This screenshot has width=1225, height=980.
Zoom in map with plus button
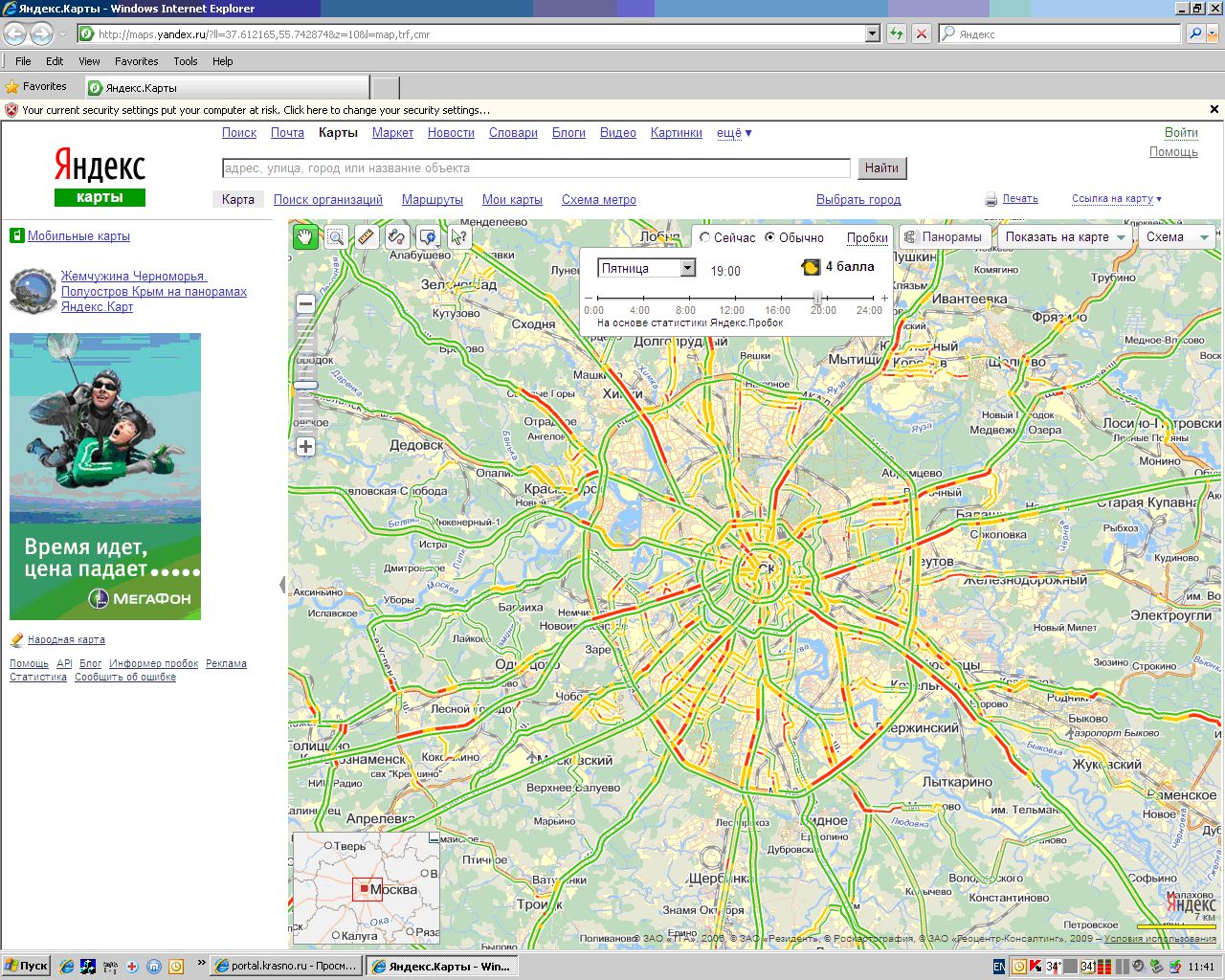pyautogui.click(x=305, y=446)
